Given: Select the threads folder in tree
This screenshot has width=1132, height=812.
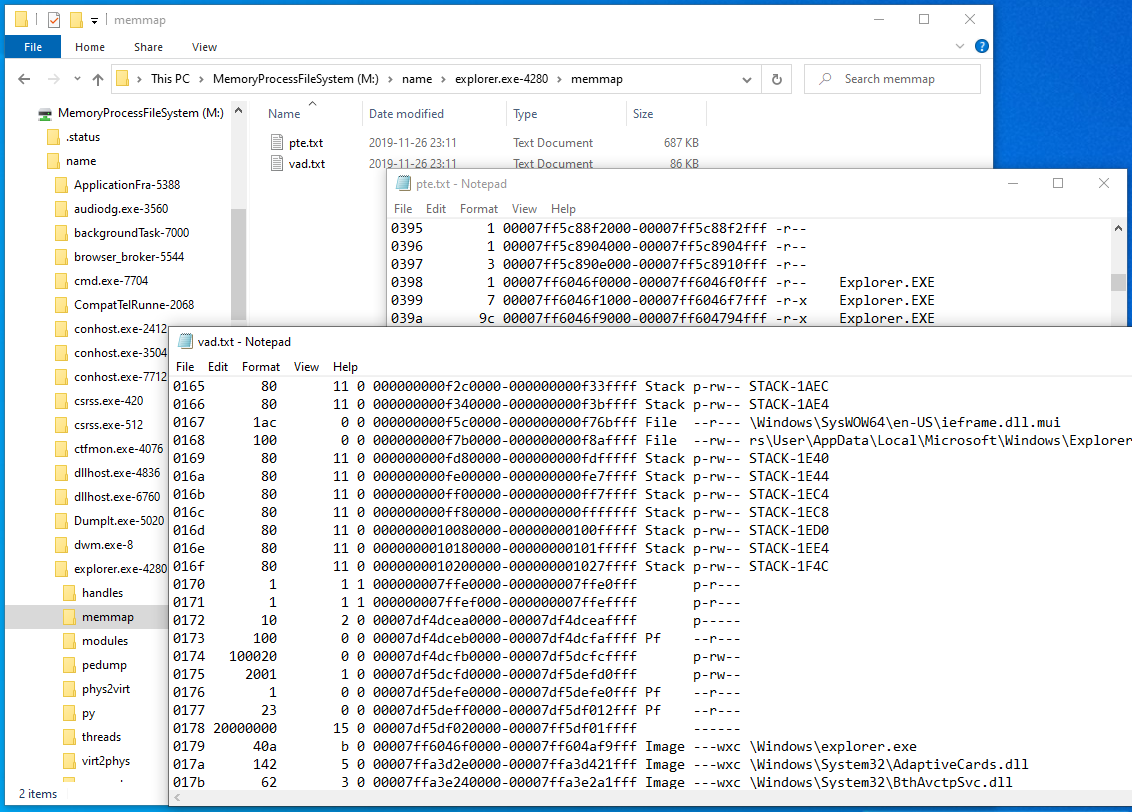Looking at the screenshot, I should (101, 737).
